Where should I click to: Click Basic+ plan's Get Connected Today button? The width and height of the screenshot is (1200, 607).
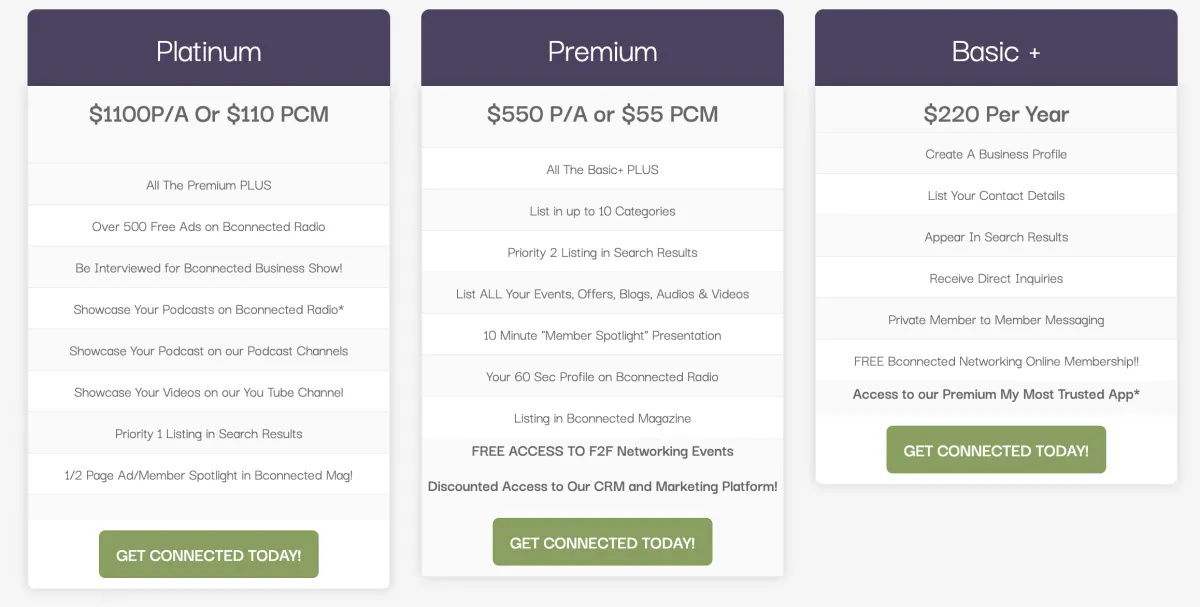(996, 450)
